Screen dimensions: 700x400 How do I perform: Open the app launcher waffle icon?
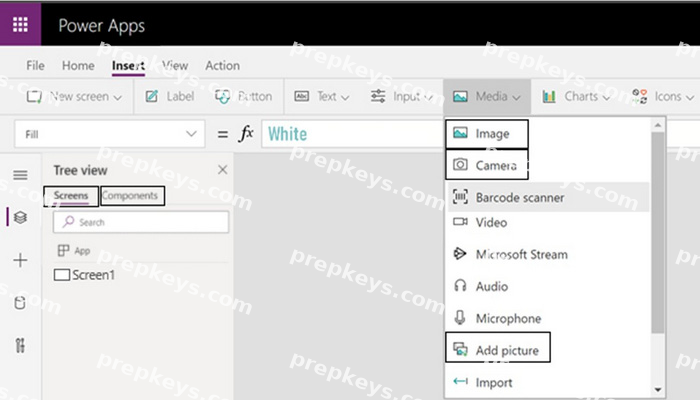tap(20, 24)
